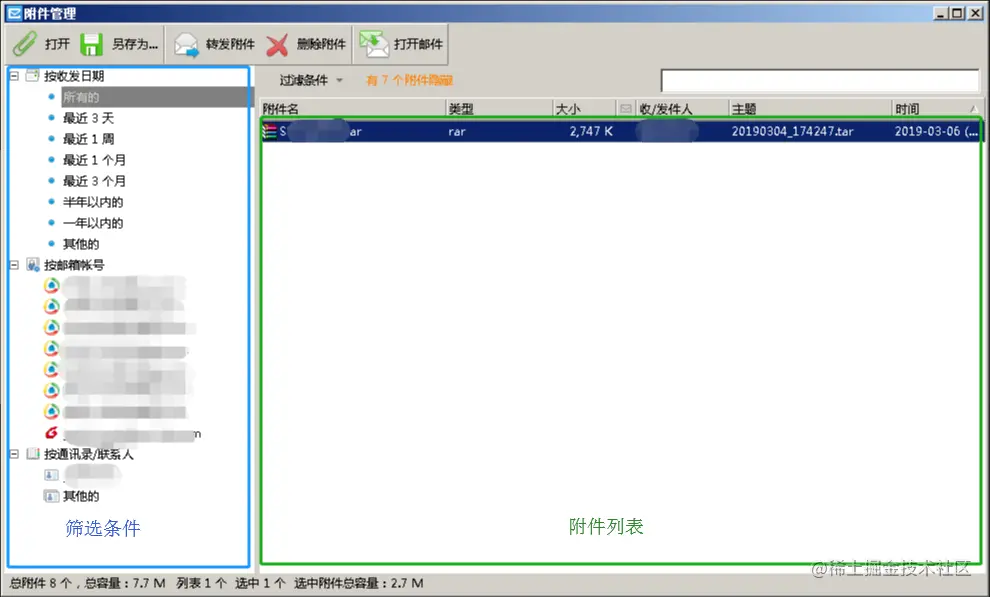This screenshot has width=990, height=597.
Task: Click the app icon in title bar
Action: (14, 13)
